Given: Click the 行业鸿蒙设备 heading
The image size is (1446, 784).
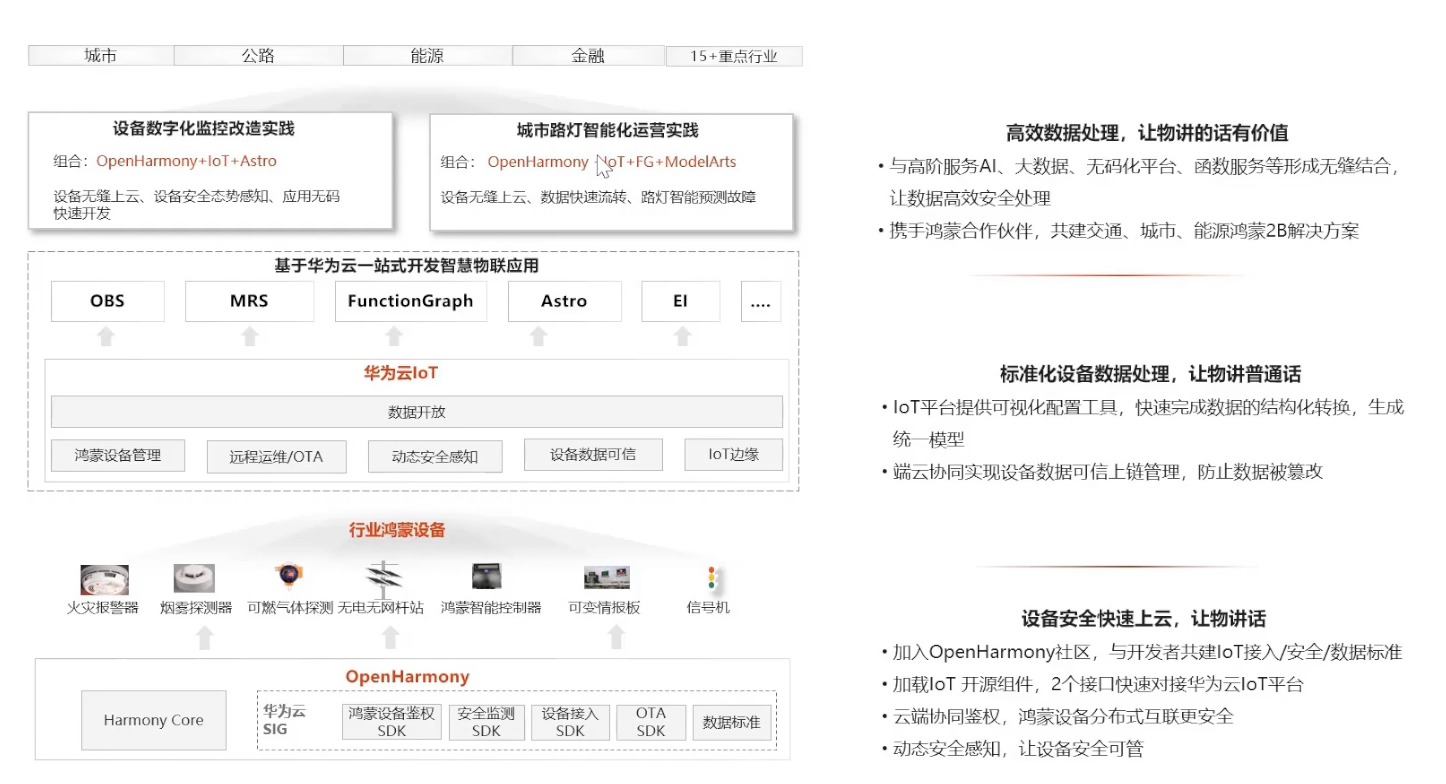Looking at the screenshot, I should point(397,530).
